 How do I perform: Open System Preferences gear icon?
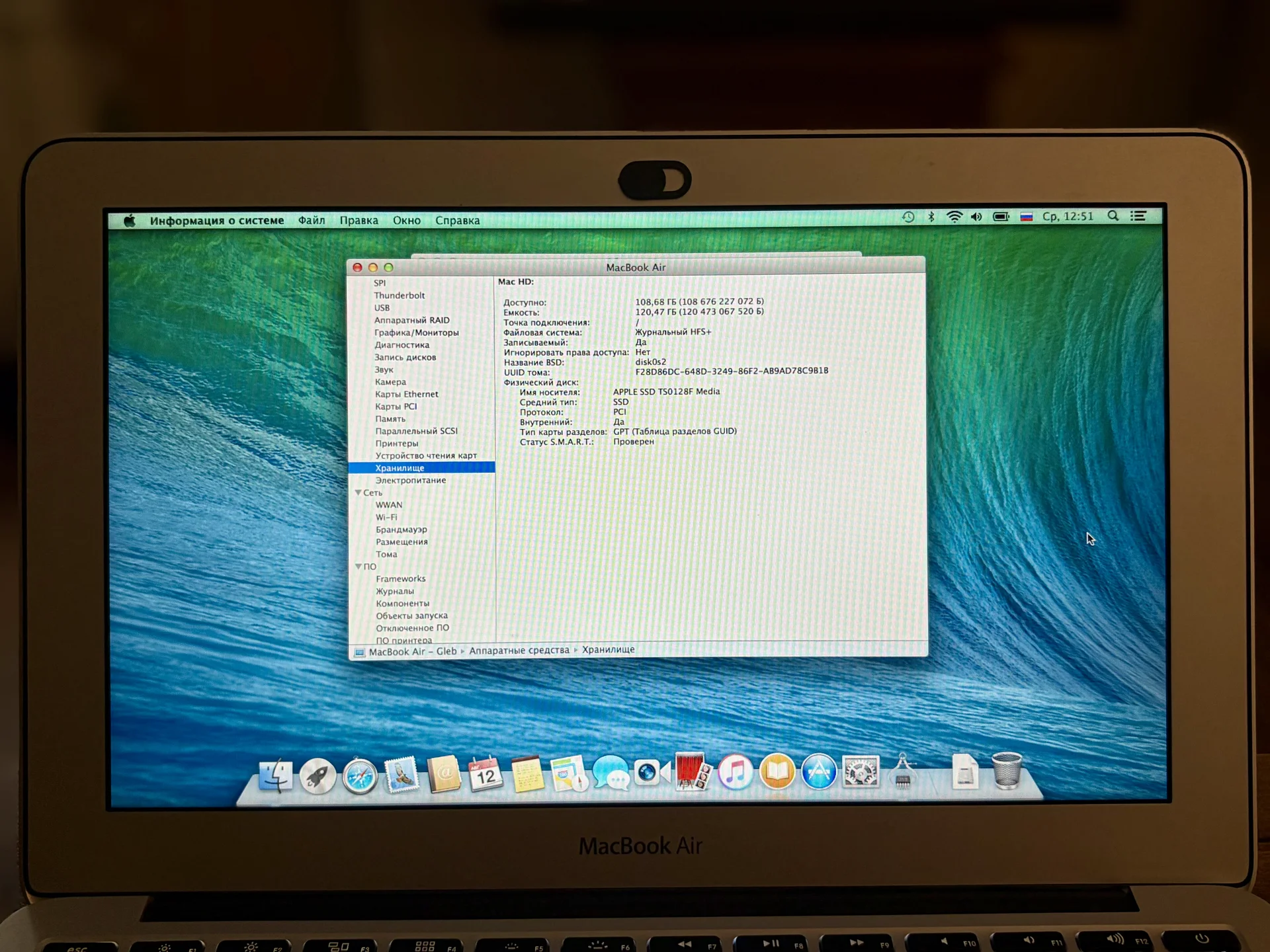[x=861, y=772]
